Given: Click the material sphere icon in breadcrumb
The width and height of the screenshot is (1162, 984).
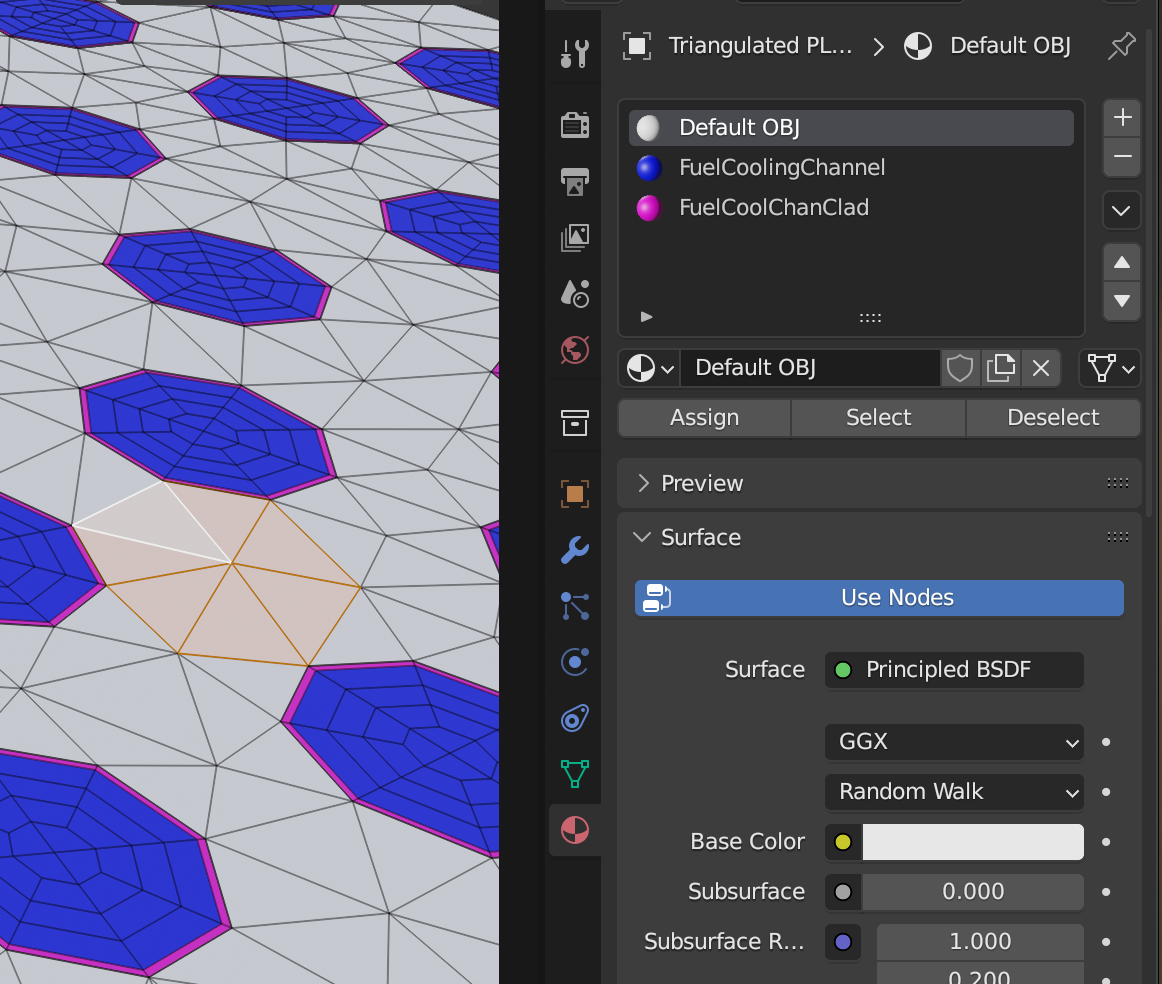Looking at the screenshot, I should click(917, 46).
